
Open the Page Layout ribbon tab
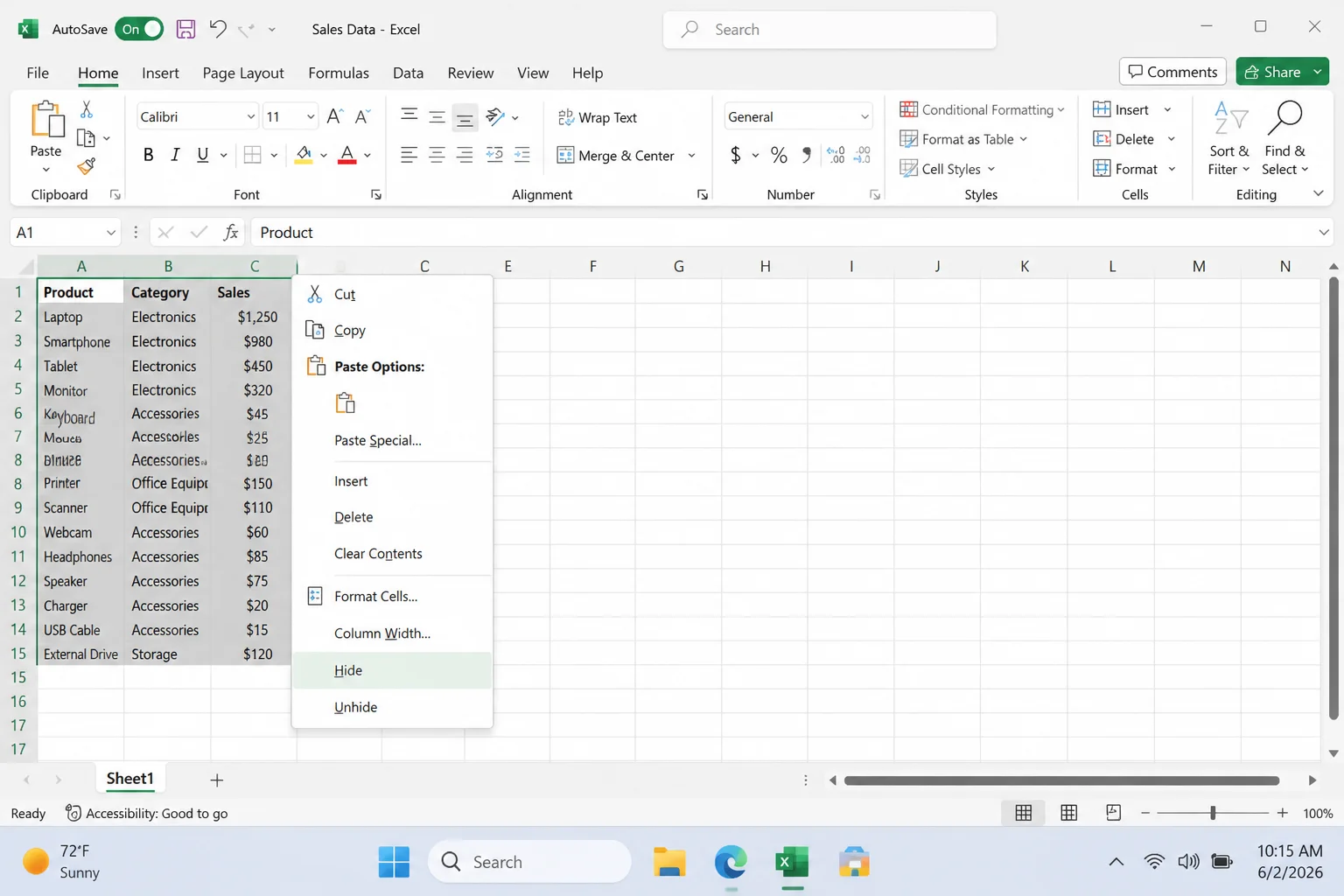tap(243, 73)
